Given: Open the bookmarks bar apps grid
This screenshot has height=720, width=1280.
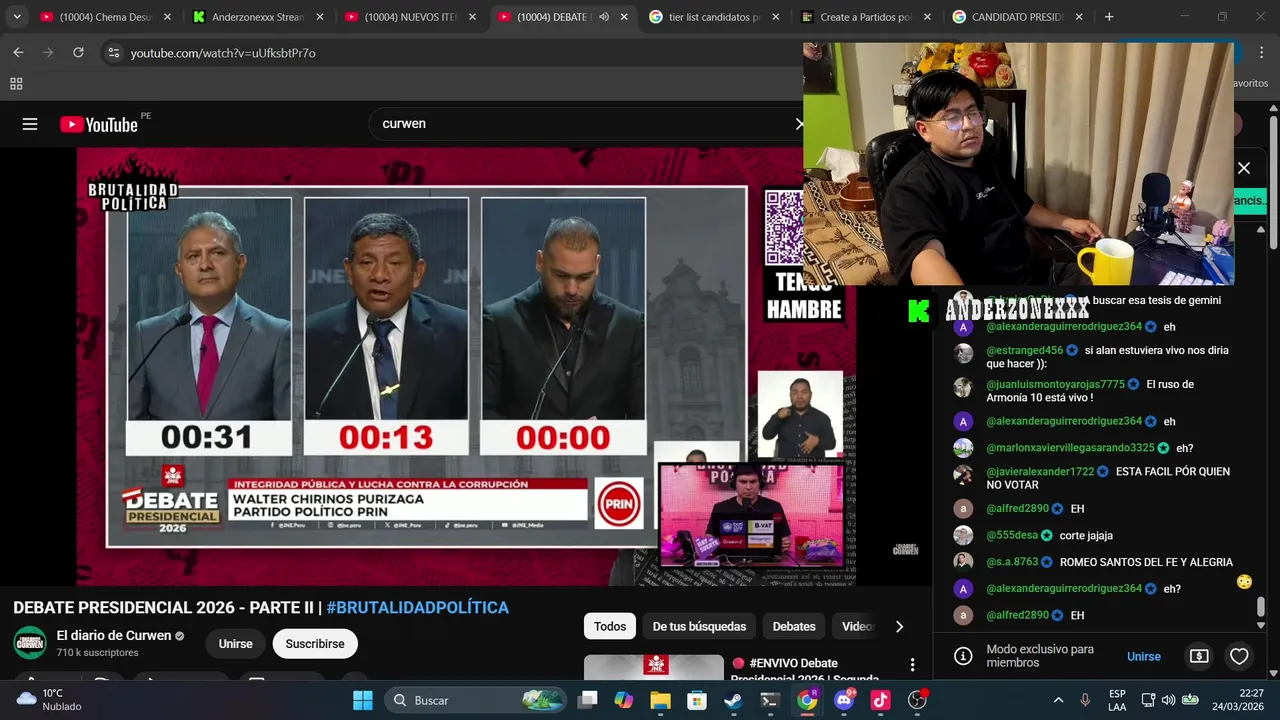Looking at the screenshot, I should click(16, 84).
